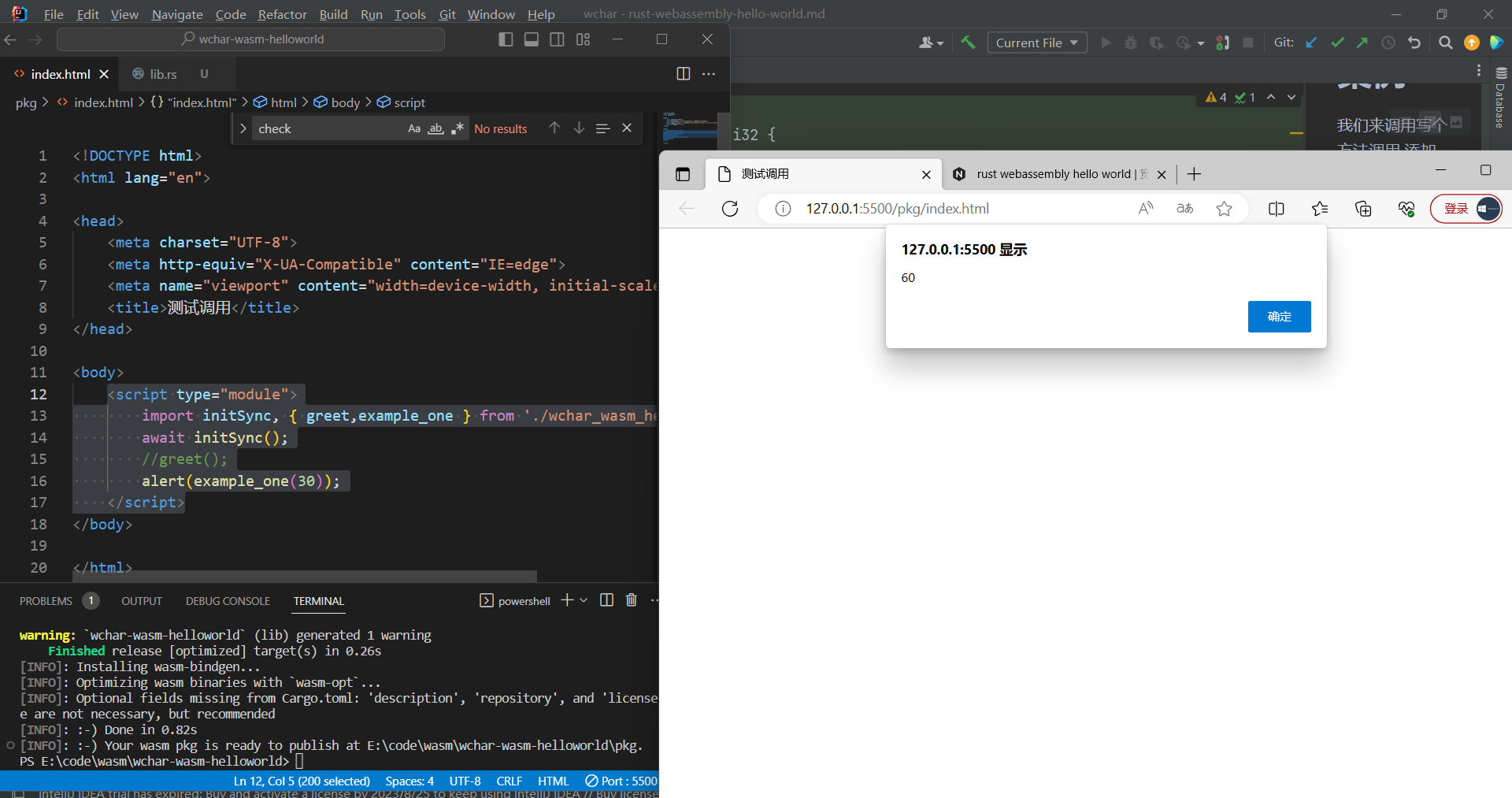
Task: Toggle Match Whole Word in find
Action: [435, 128]
